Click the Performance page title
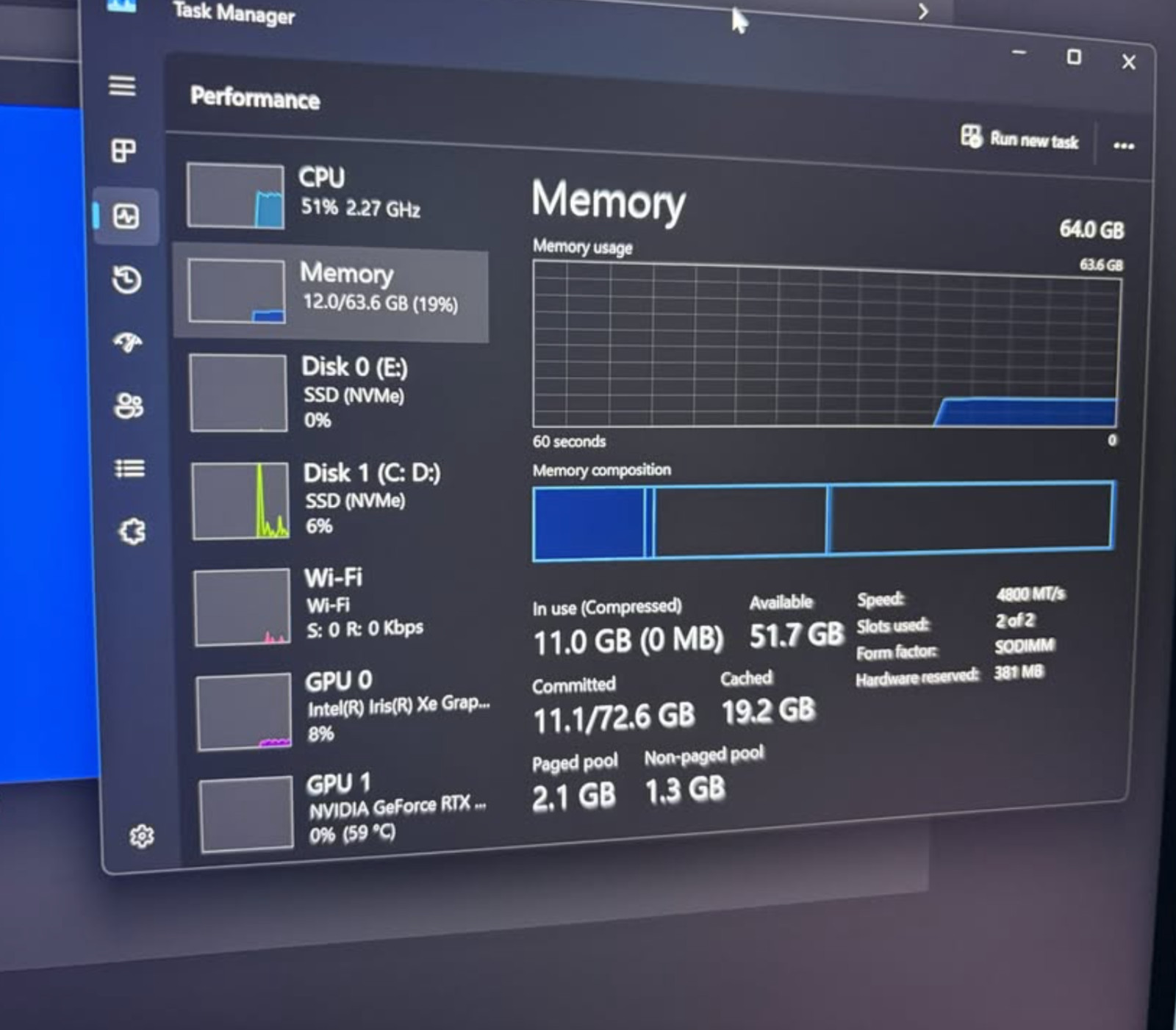The width and height of the screenshot is (1176, 1030). tap(255, 98)
